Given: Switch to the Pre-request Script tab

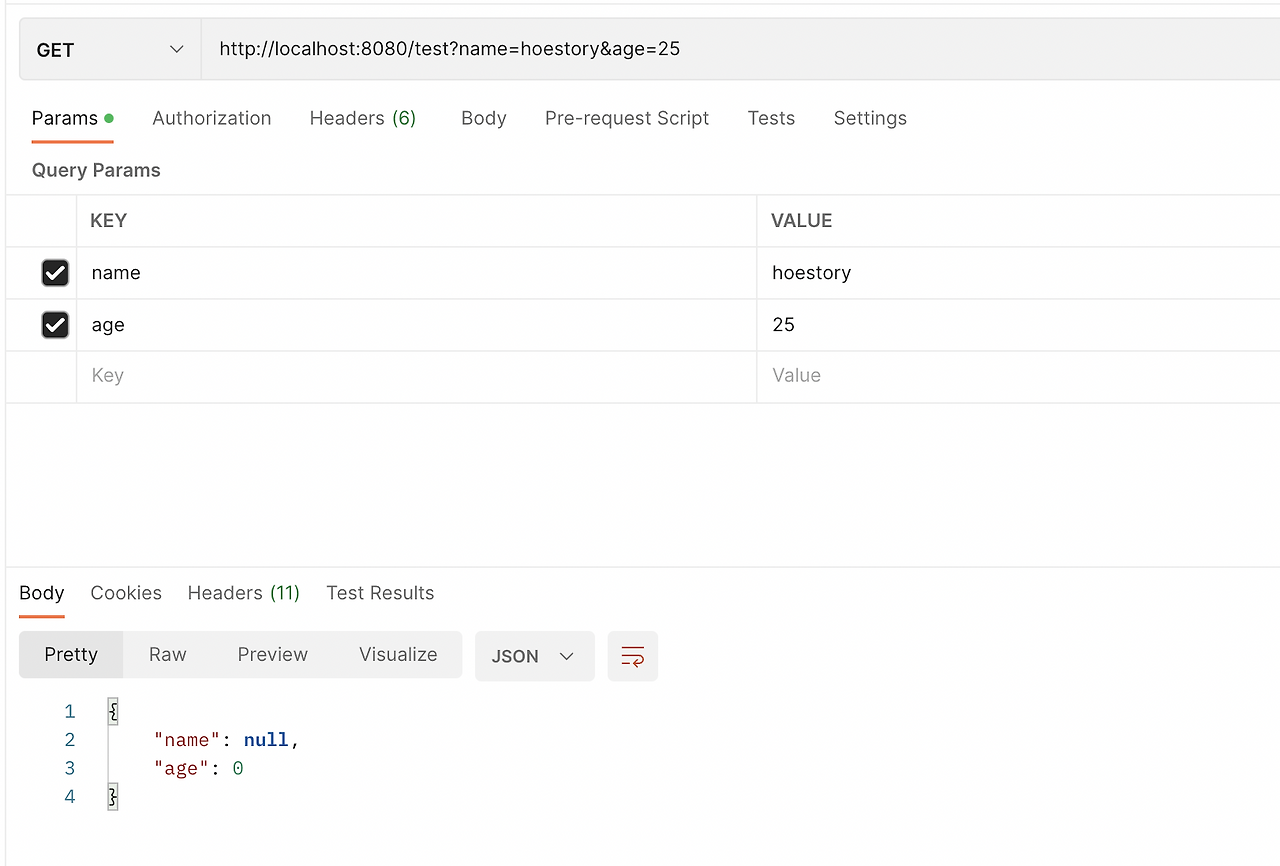Looking at the screenshot, I should coord(626,118).
